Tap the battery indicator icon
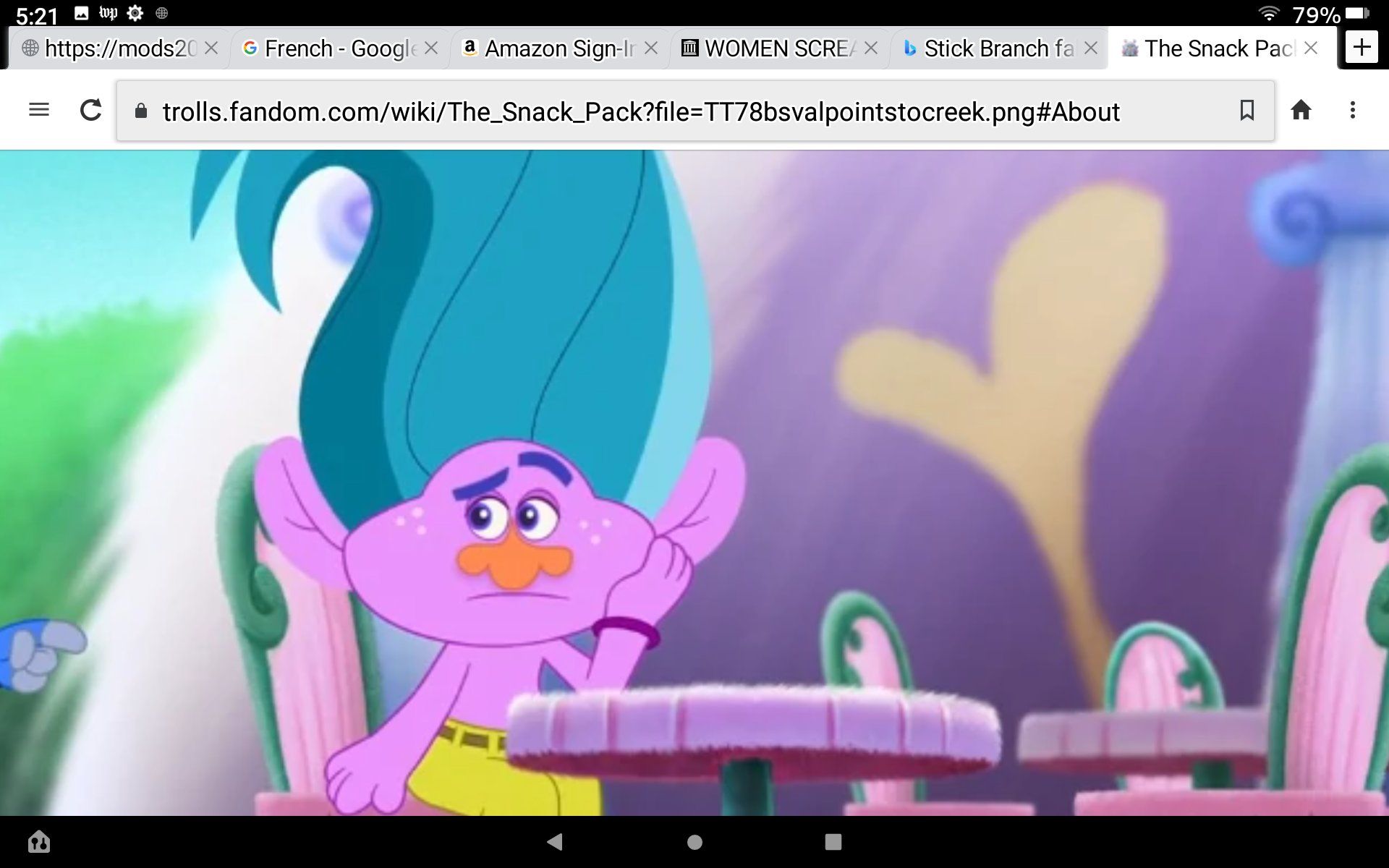Viewport: 1389px width, 868px height. pyautogui.click(x=1358, y=13)
